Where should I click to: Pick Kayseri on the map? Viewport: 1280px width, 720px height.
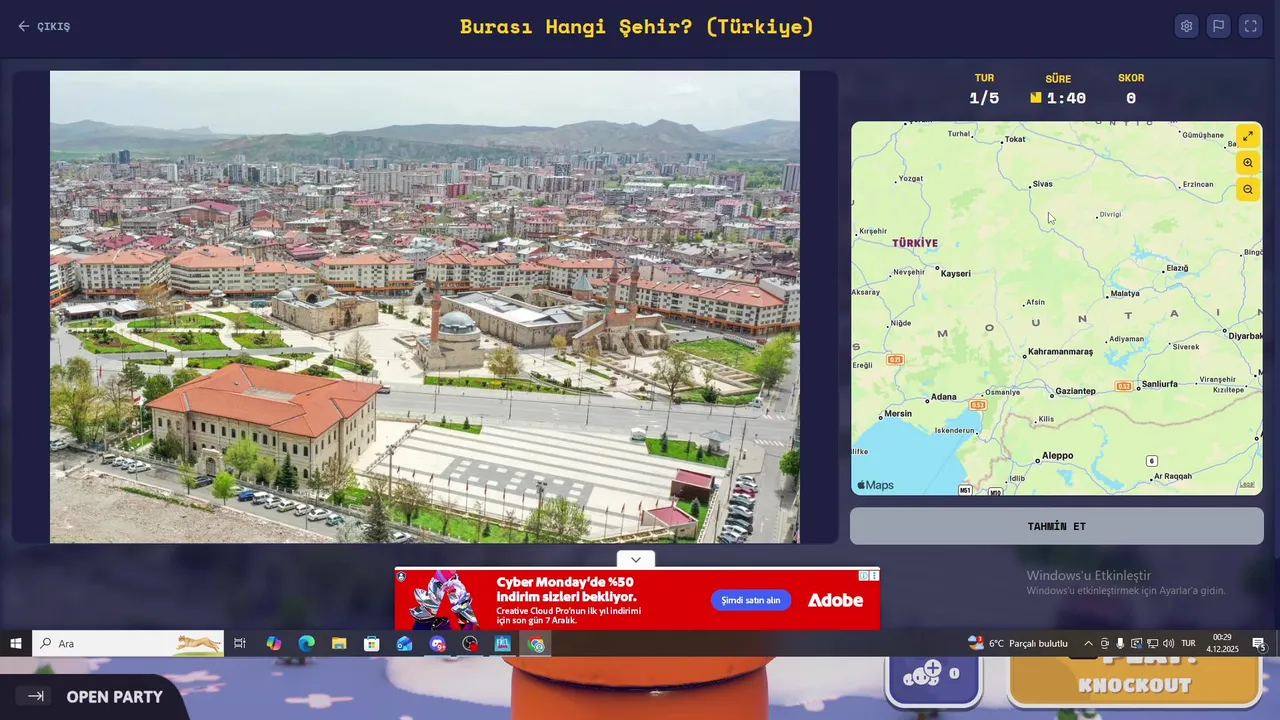coord(953,272)
